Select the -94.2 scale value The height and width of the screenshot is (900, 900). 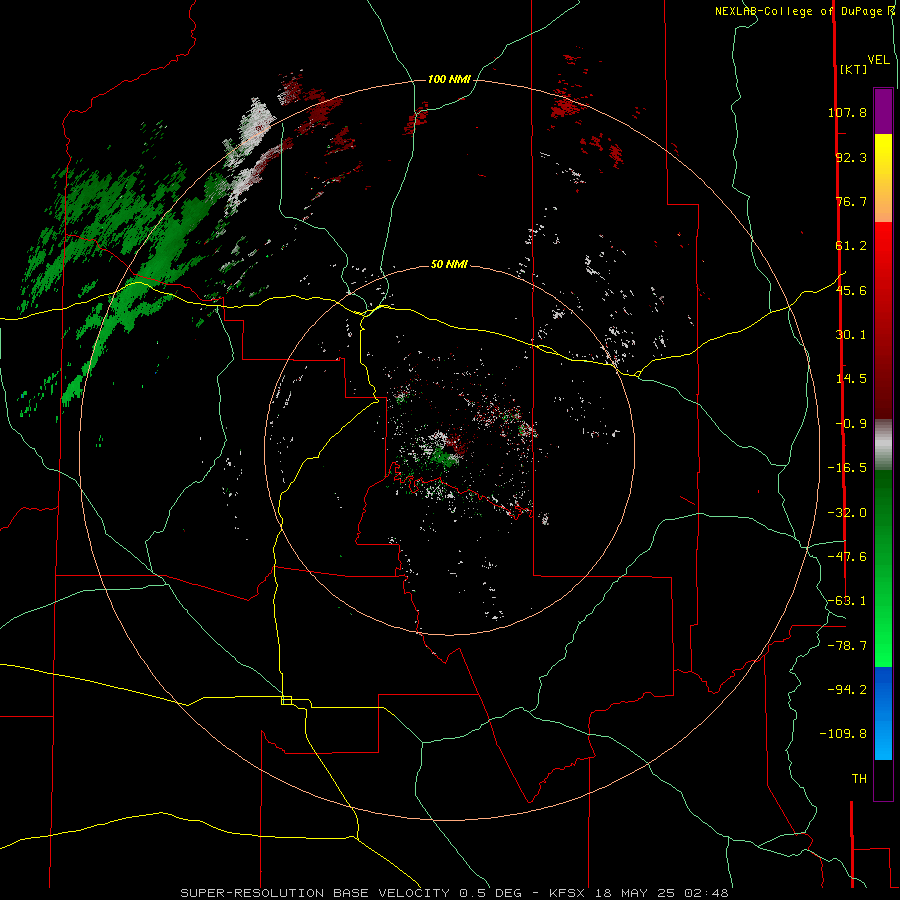click(847, 689)
